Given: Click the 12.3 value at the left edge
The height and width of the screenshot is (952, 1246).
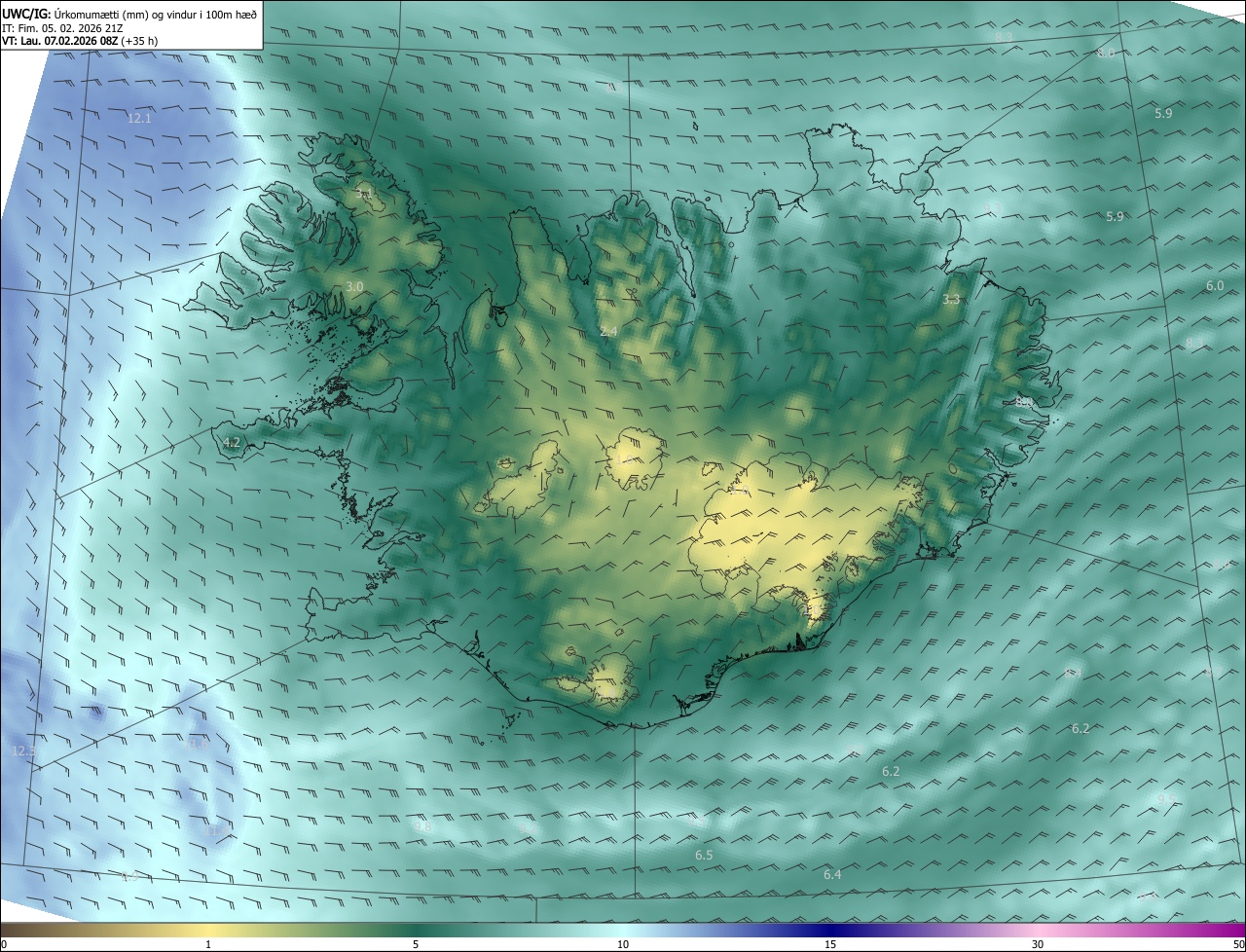Looking at the screenshot, I should point(23,751).
